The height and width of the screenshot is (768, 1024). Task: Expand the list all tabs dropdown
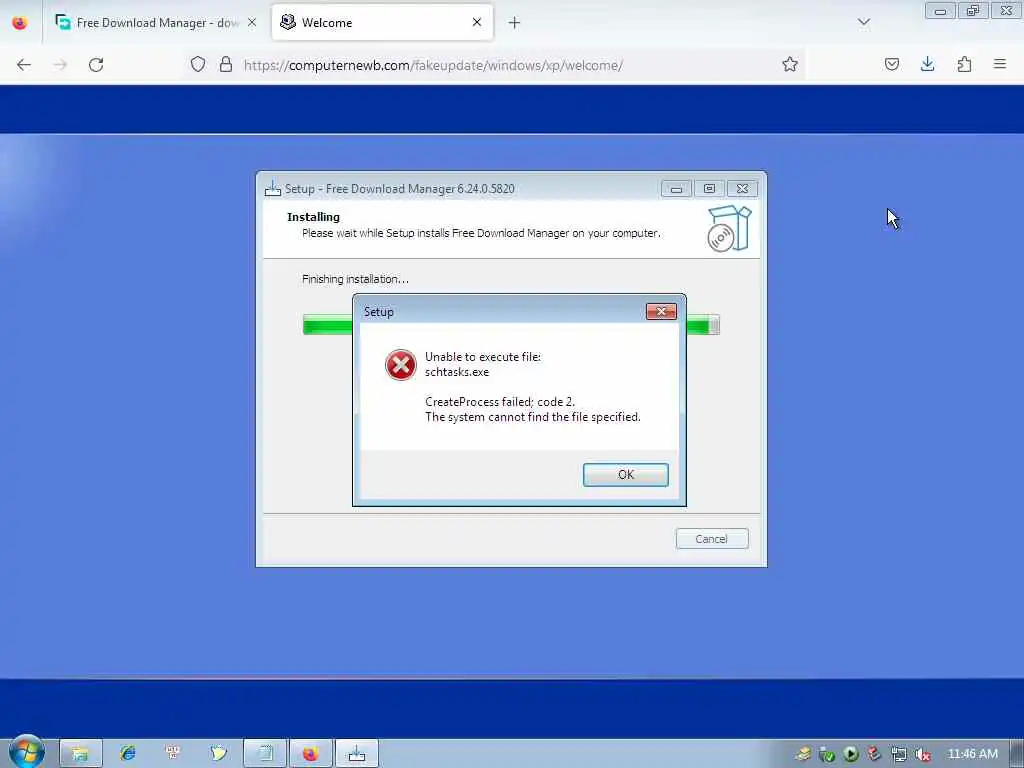[x=864, y=22]
